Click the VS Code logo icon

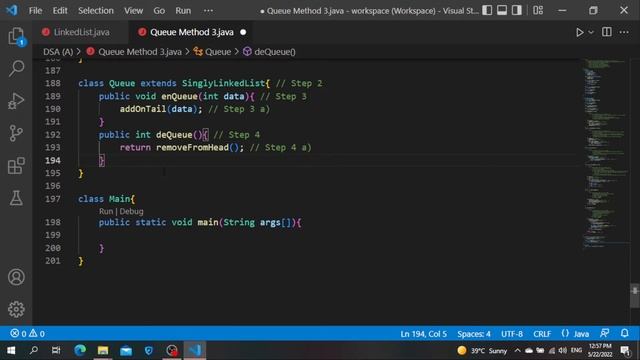(x=12, y=10)
